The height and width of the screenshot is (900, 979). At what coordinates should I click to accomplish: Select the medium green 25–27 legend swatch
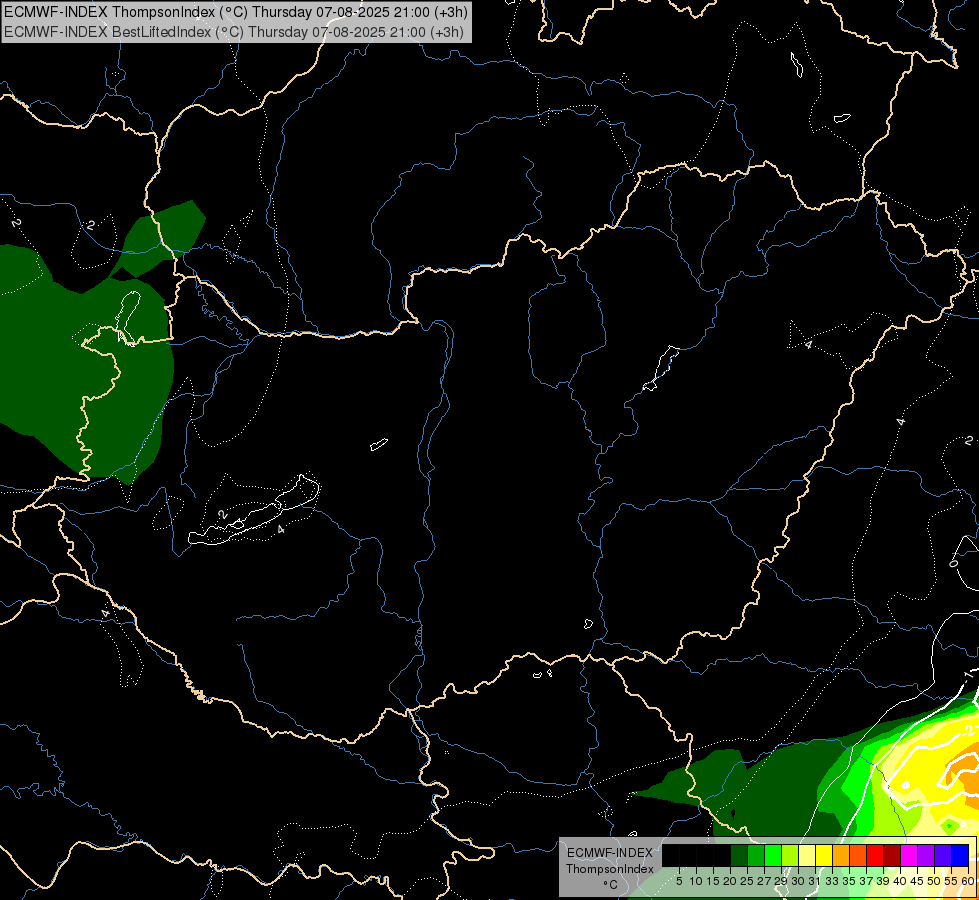pyautogui.click(x=756, y=855)
